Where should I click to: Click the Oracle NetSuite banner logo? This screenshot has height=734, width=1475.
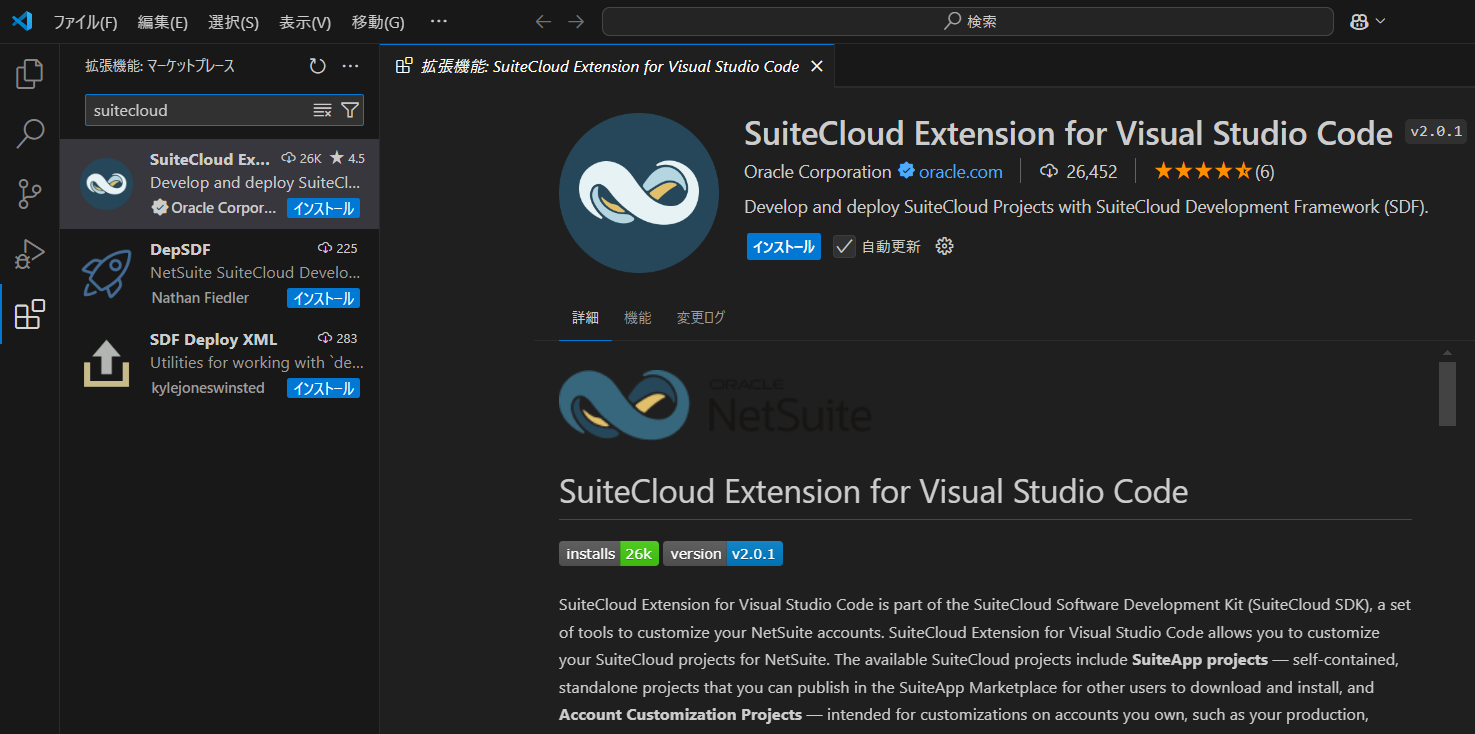click(x=715, y=403)
